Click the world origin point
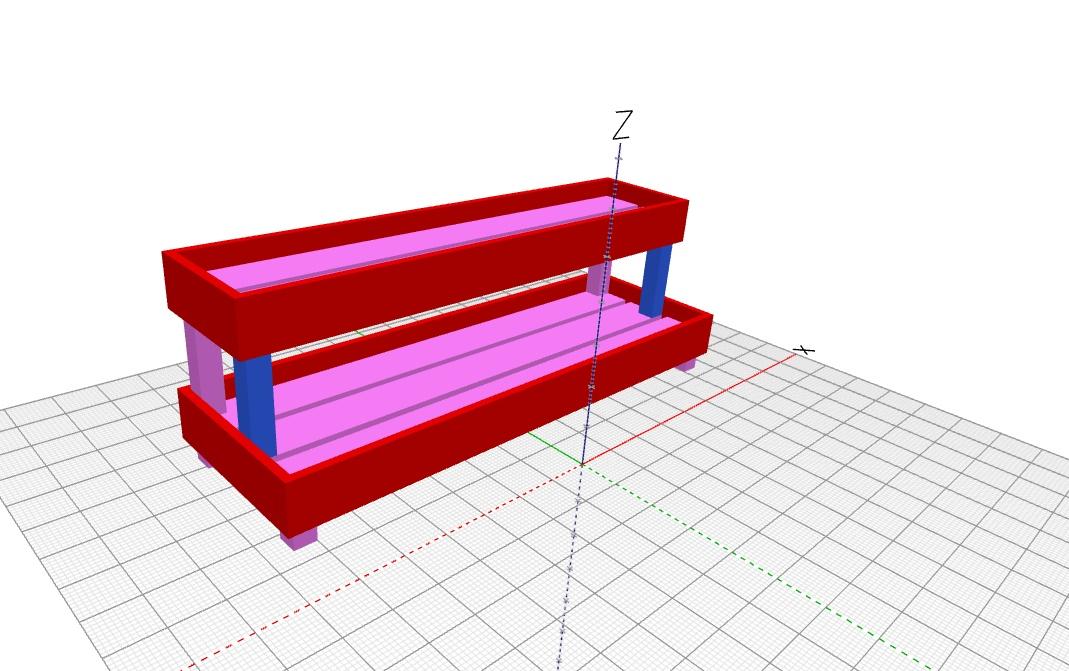The width and height of the screenshot is (1069, 671). pyautogui.click(x=581, y=463)
